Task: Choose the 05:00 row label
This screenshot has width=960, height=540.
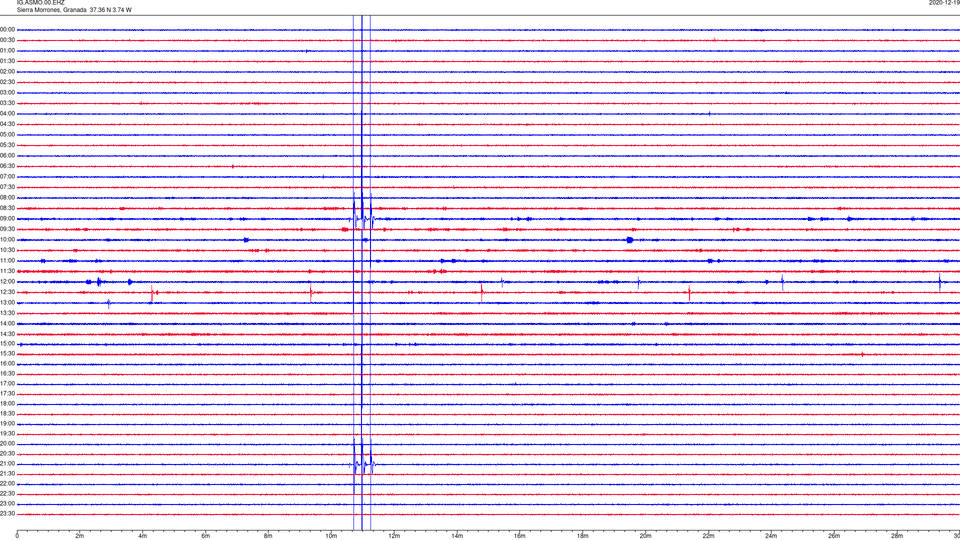Action: (x=7, y=135)
